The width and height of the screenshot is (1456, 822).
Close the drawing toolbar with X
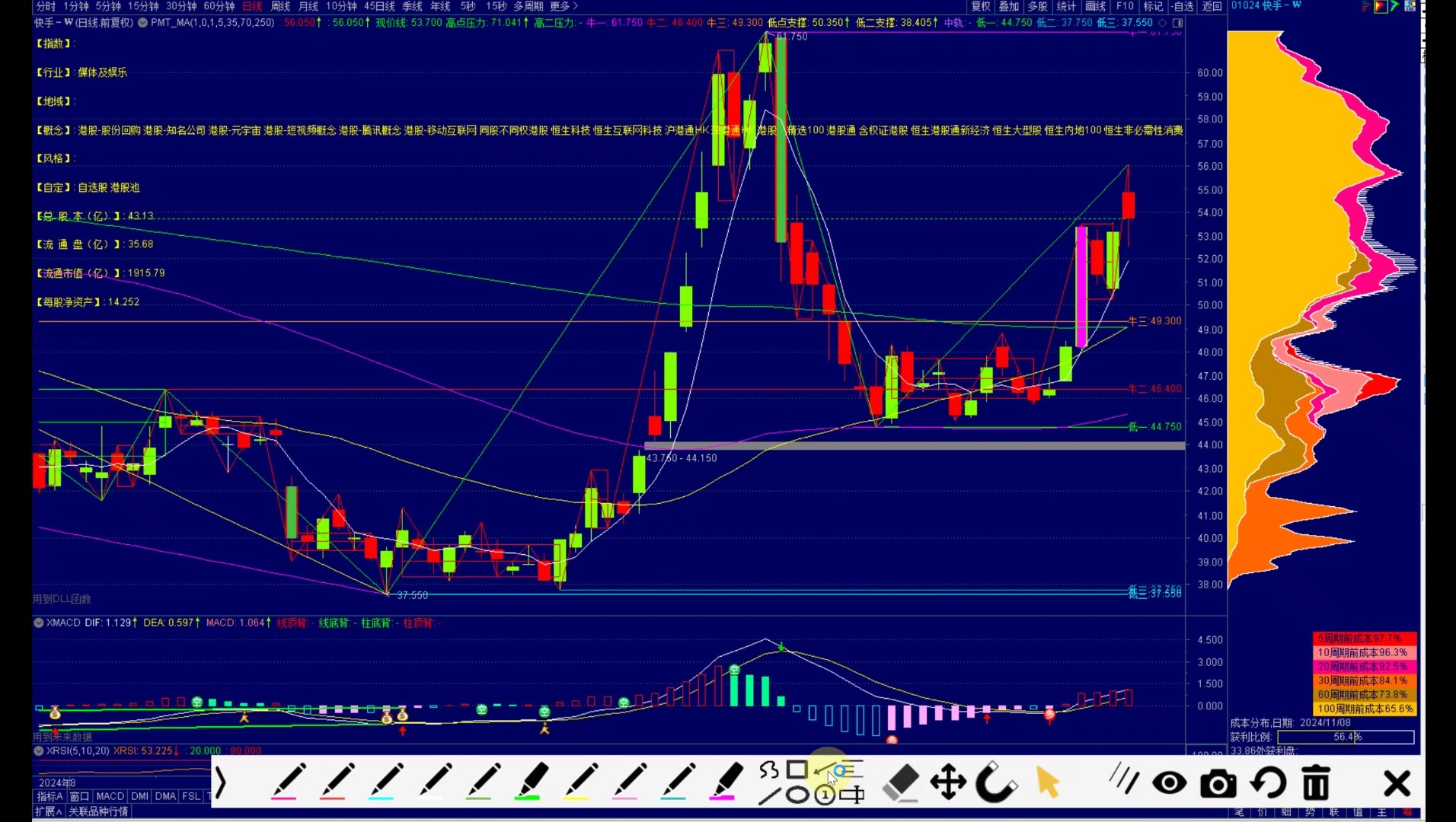[x=1397, y=783]
